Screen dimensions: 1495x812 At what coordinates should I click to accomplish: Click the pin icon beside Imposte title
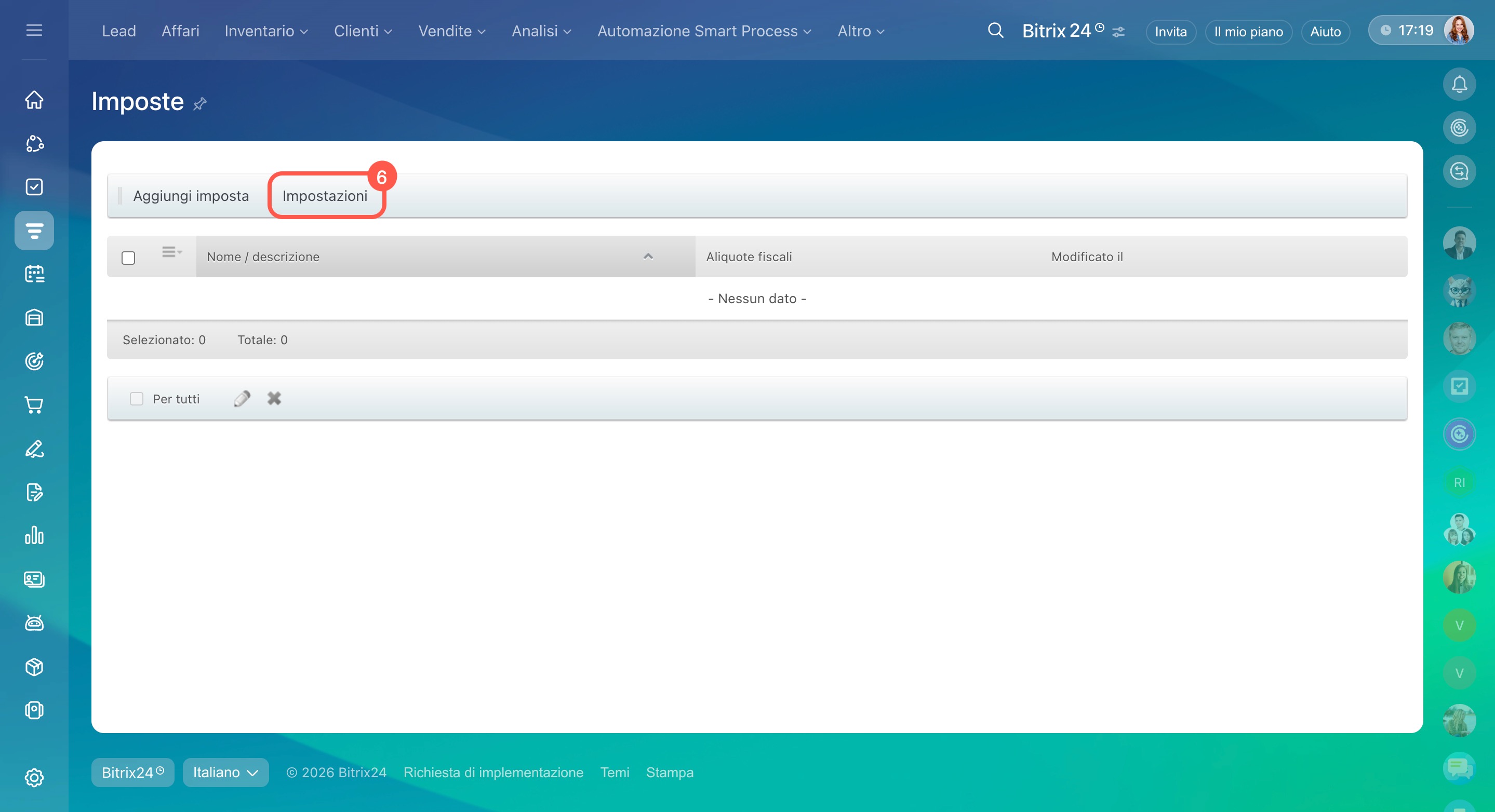tap(199, 104)
